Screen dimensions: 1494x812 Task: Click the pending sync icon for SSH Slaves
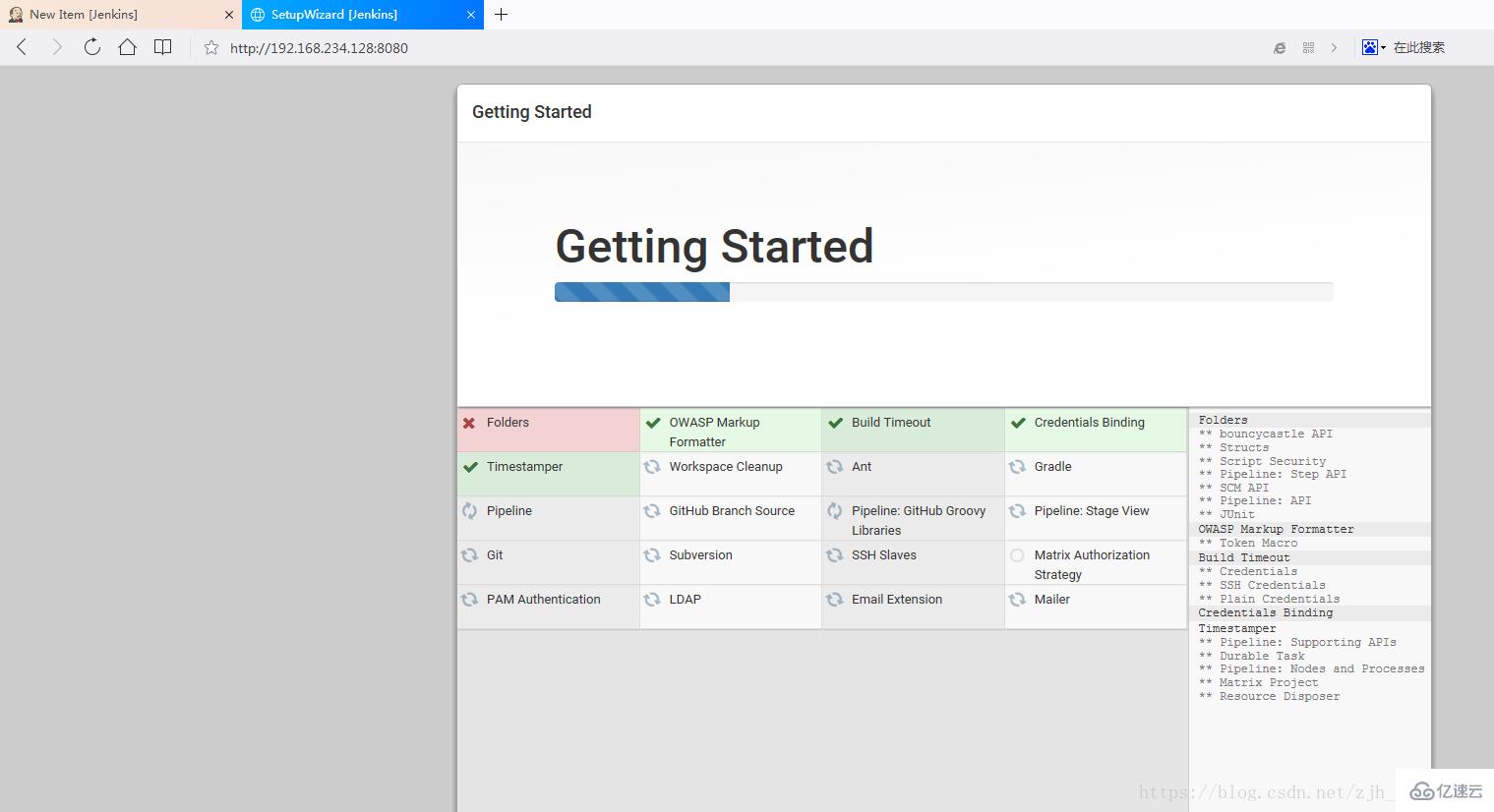click(x=835, y=555)
